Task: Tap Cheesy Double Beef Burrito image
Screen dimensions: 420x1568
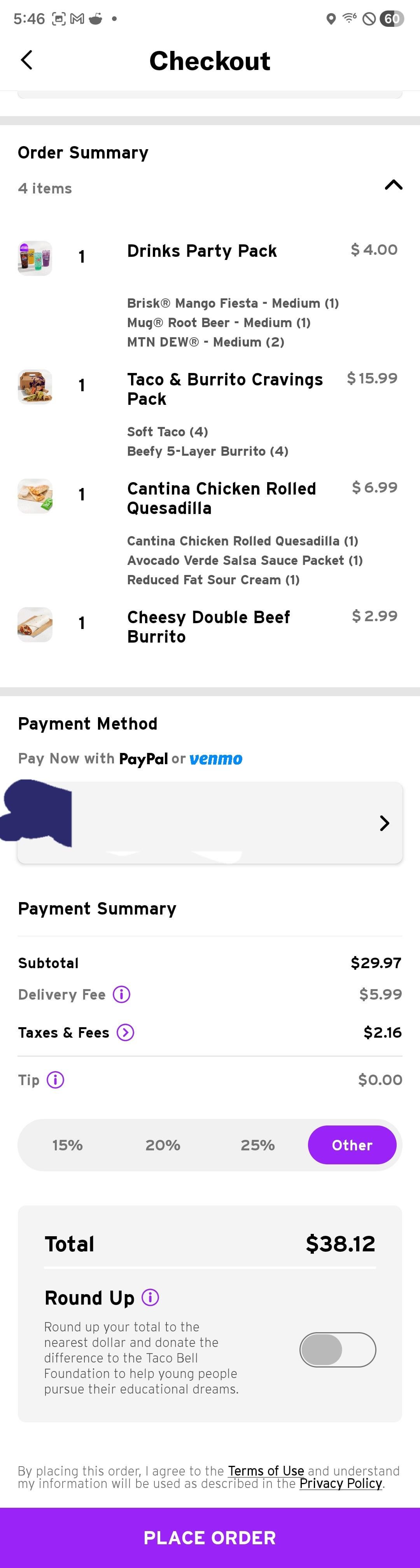Action: [35, 624]
